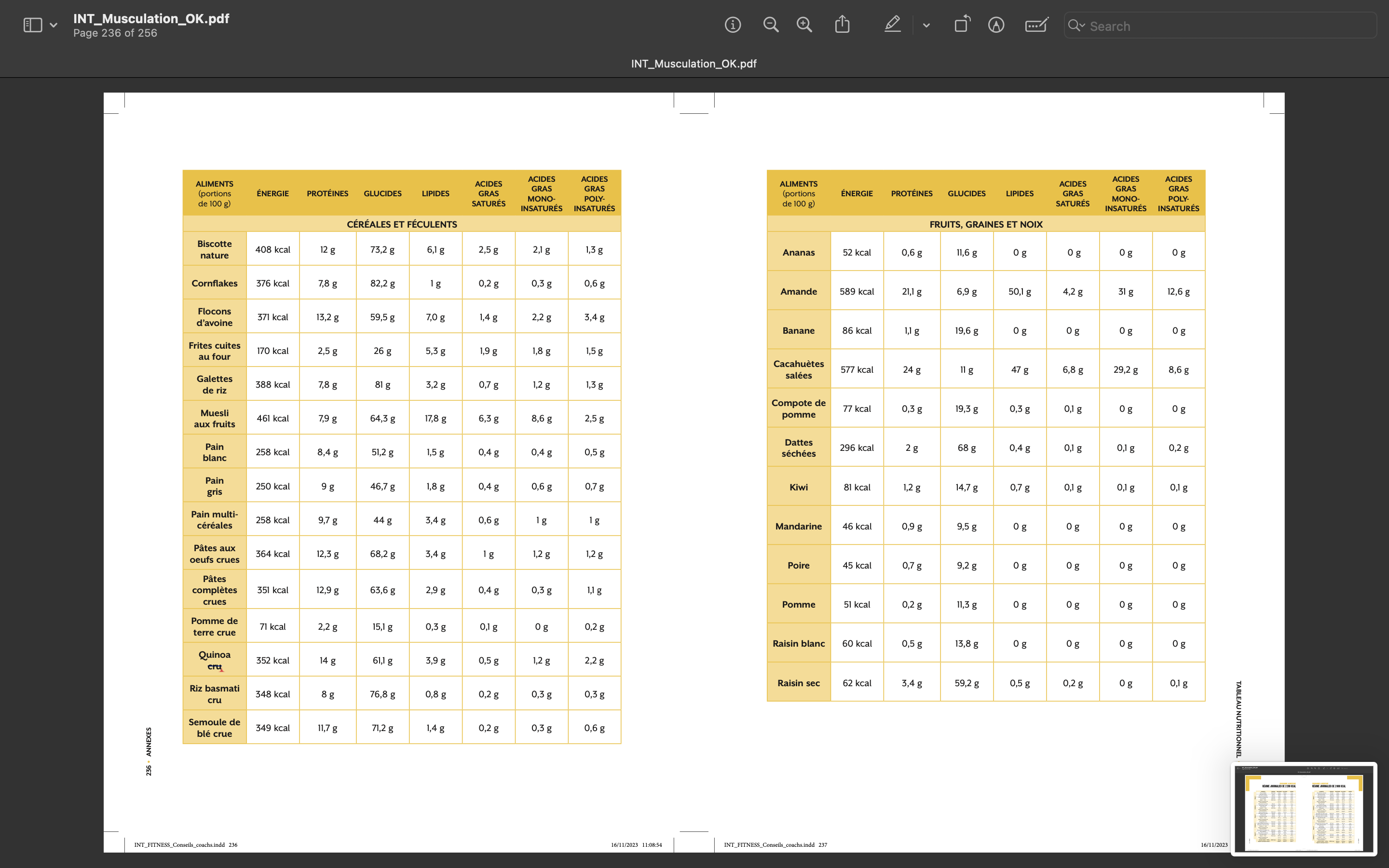Show the Markup toolbar
This screenshot has height=868, width=1389.
[x=996, y=25]
